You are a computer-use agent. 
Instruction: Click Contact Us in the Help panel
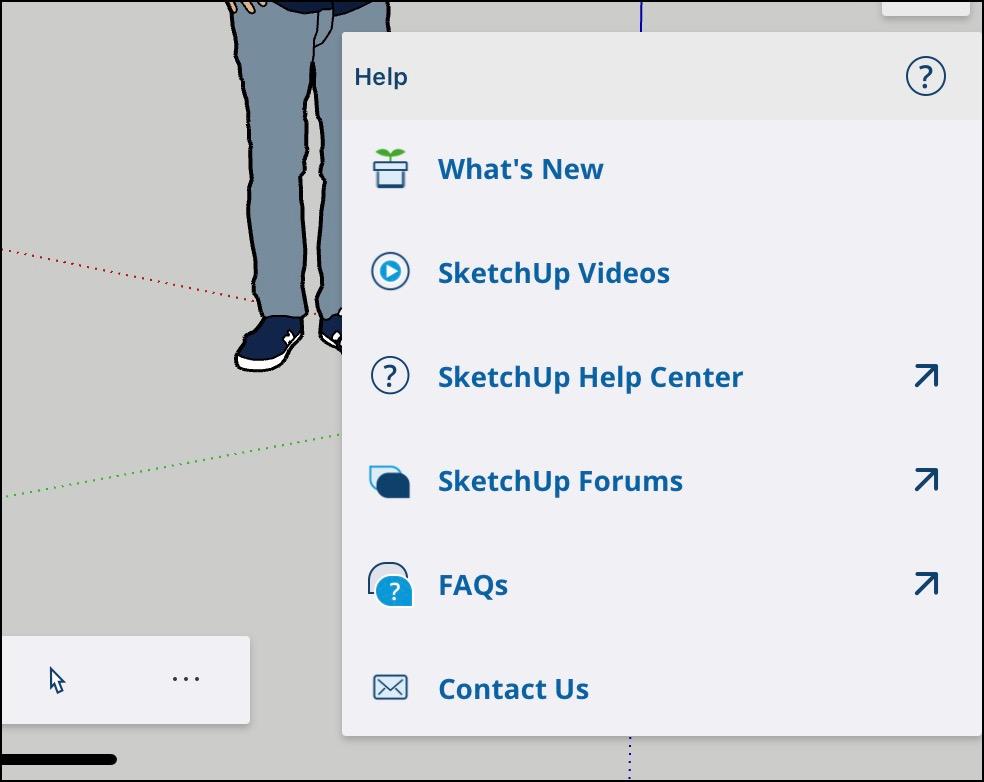coord(513,688)
